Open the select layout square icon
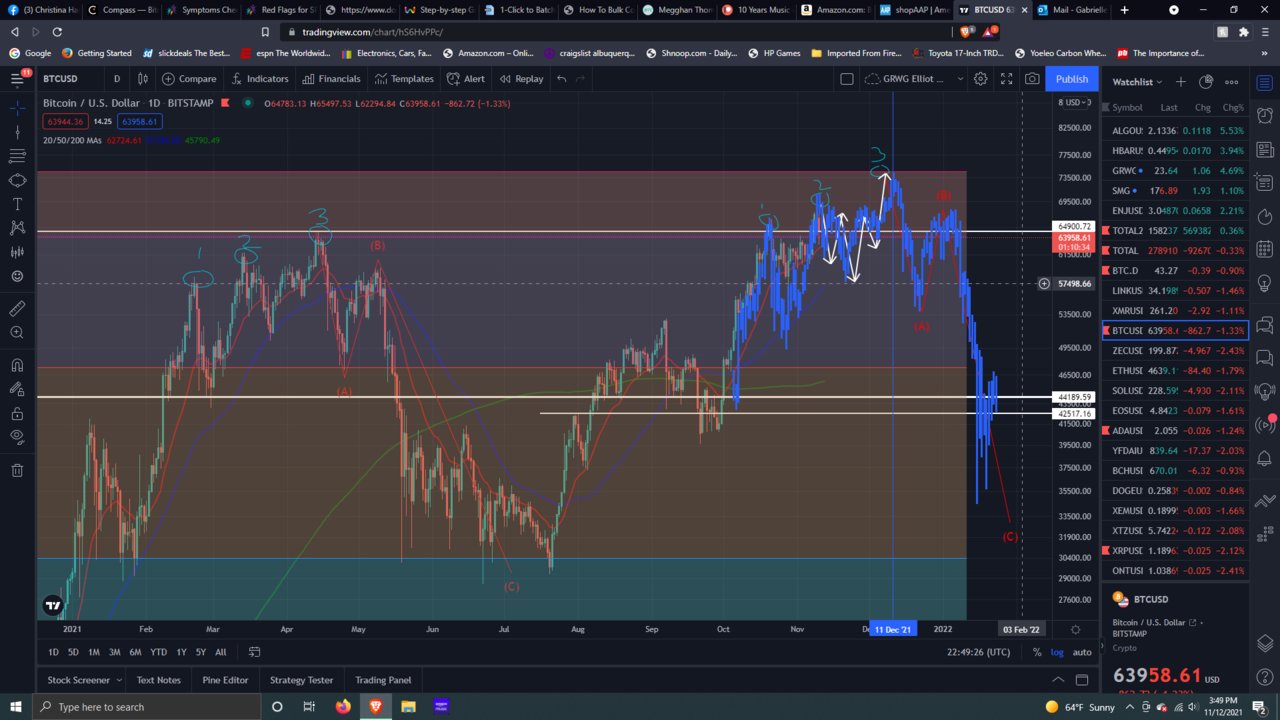Image resolution: width=1280 pixels, height=720 pixels. click(846, 79)
